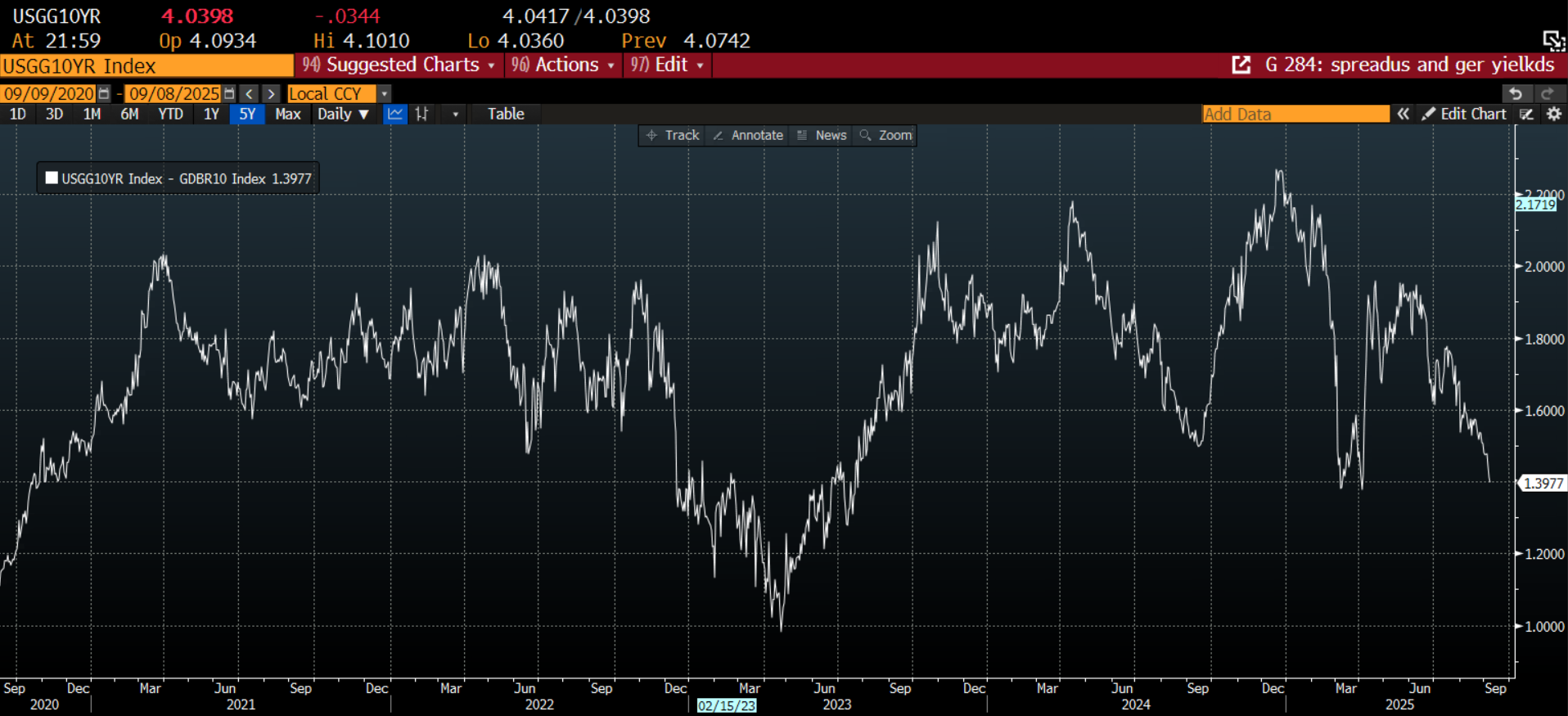Switch to Table view
This screenshot has width=1568, height=716.
point(506,114)
